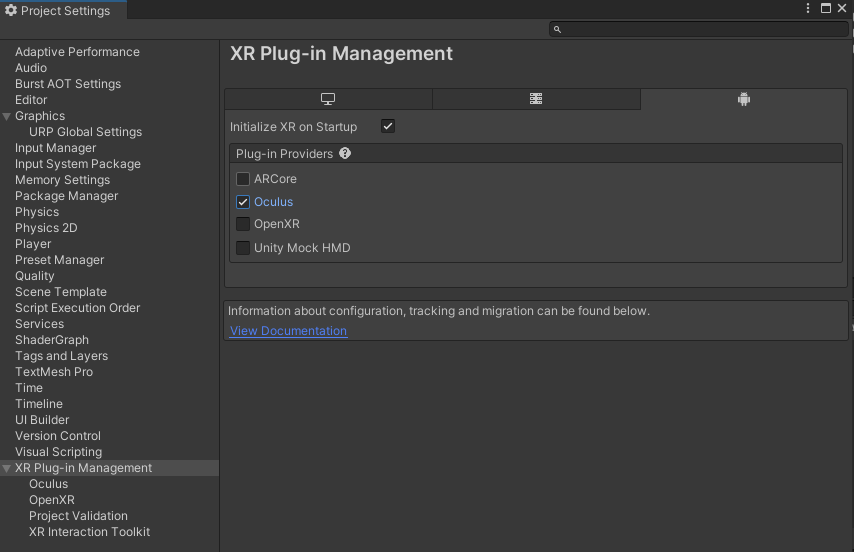
Task: Open the Project Validation settings
Action: click(x=78, y=516)
